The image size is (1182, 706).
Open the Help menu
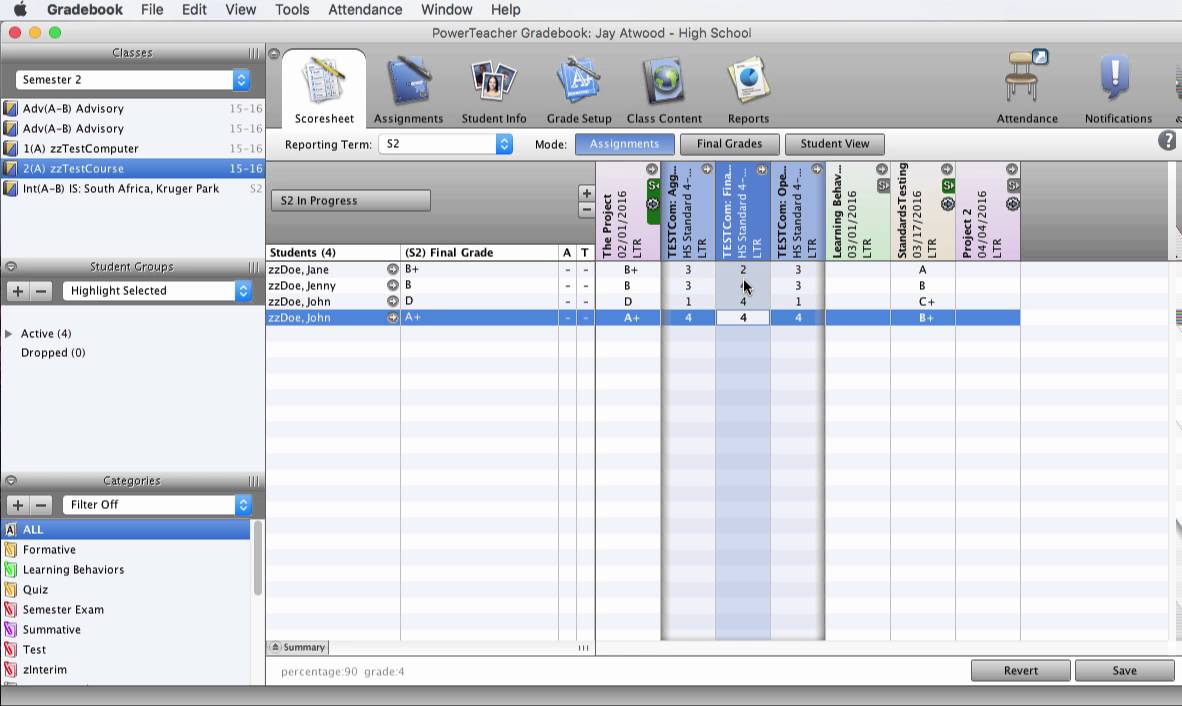tap(505, 10)
